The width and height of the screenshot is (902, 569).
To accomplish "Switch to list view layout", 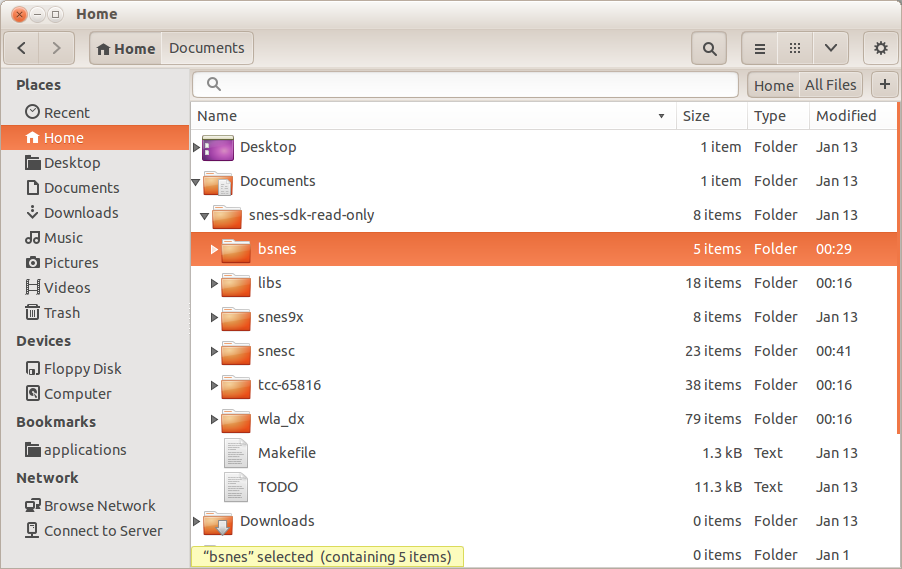I will pyautogui.click(x=760, y=48).
